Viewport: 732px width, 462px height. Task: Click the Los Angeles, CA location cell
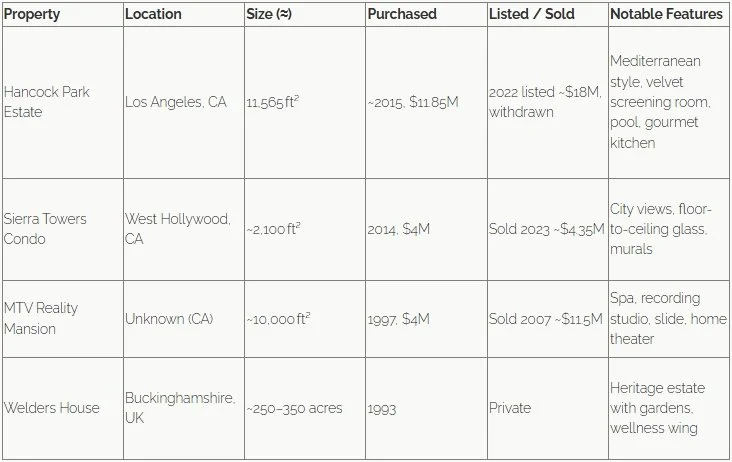[184, 102]
